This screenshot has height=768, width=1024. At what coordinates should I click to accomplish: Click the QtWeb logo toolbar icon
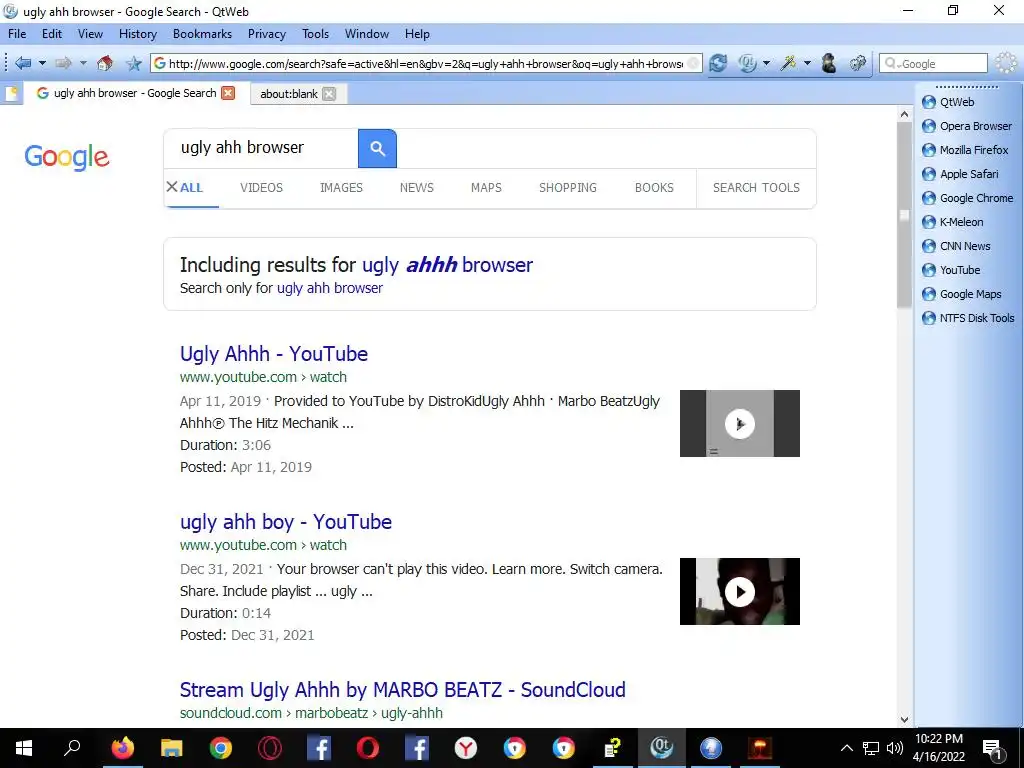click(x=747, y=63)
